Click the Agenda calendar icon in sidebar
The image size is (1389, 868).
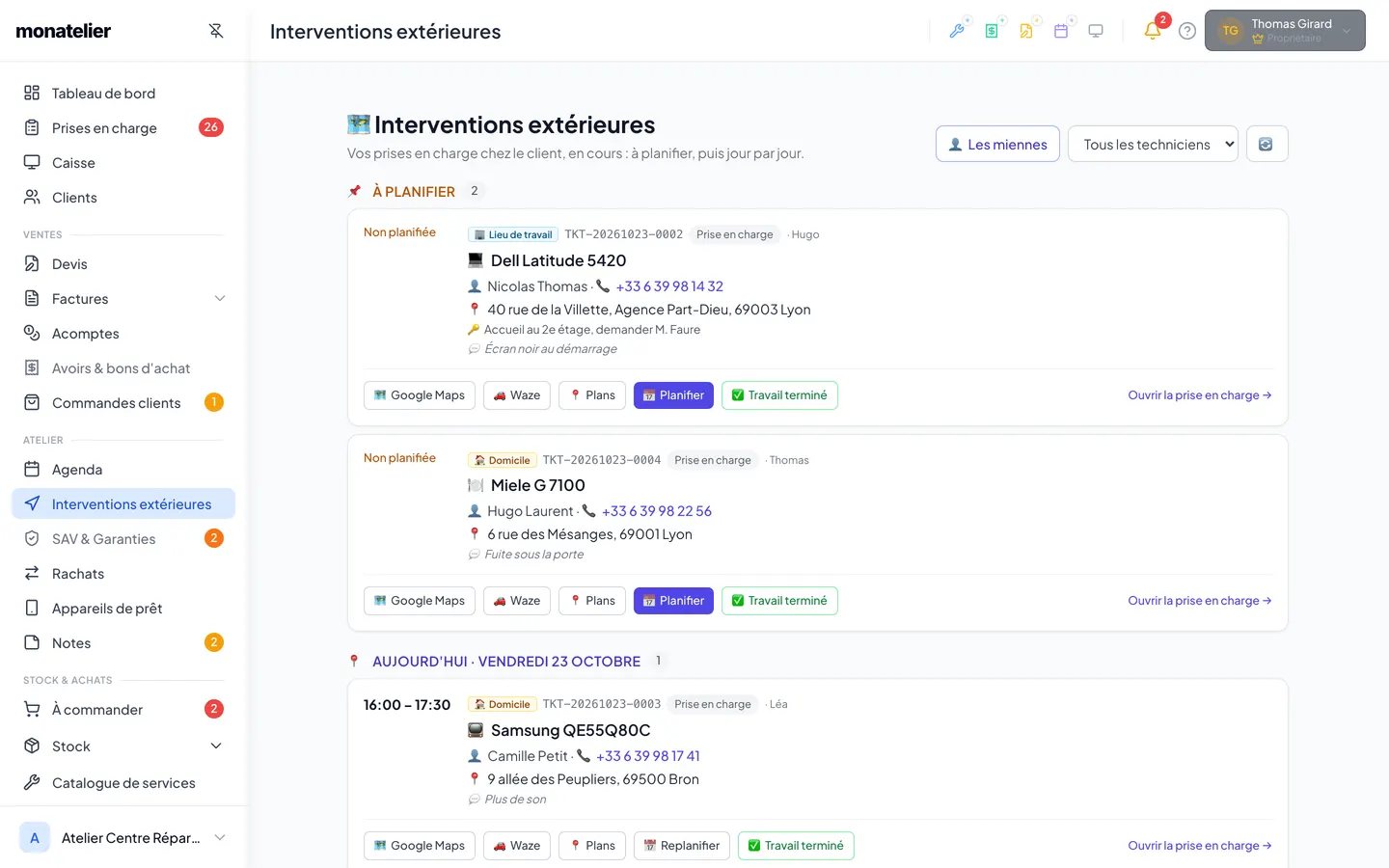pos(32,469)
